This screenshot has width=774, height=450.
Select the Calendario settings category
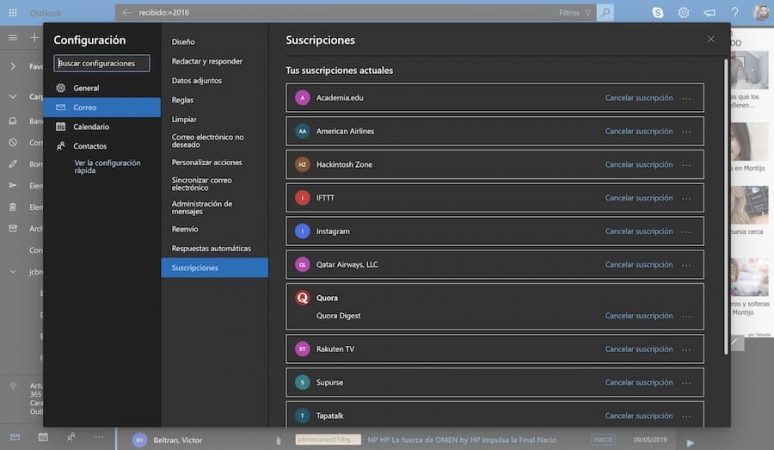(91, 127)
